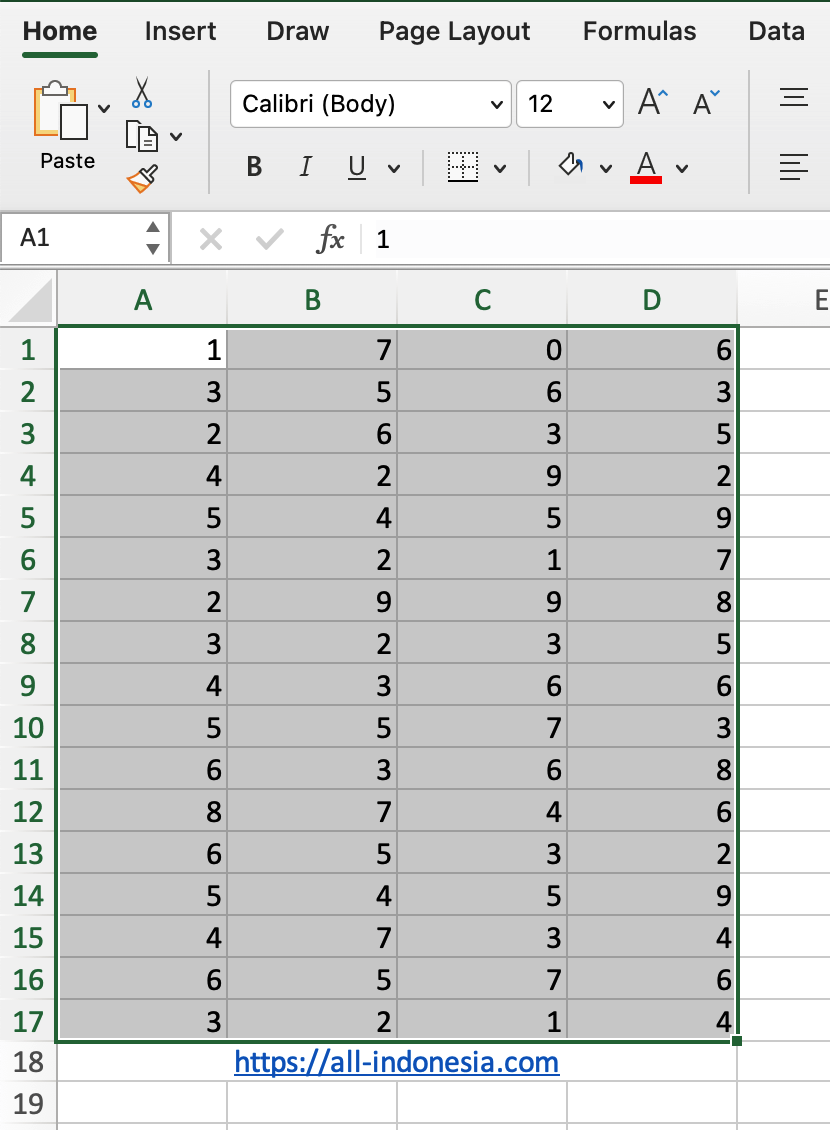Toggle Italic formatting
Image resolution: width=830 pixels, height=1130 pixels.
306,167
